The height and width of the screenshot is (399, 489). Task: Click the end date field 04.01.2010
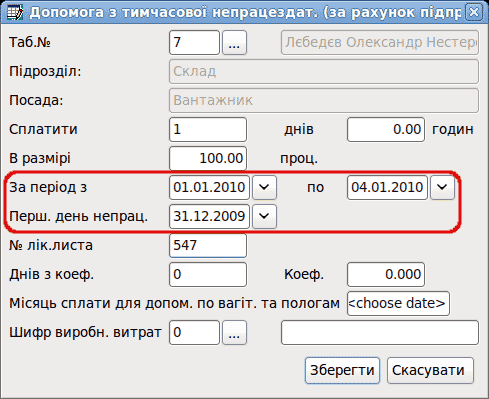(x=387, y=187)
